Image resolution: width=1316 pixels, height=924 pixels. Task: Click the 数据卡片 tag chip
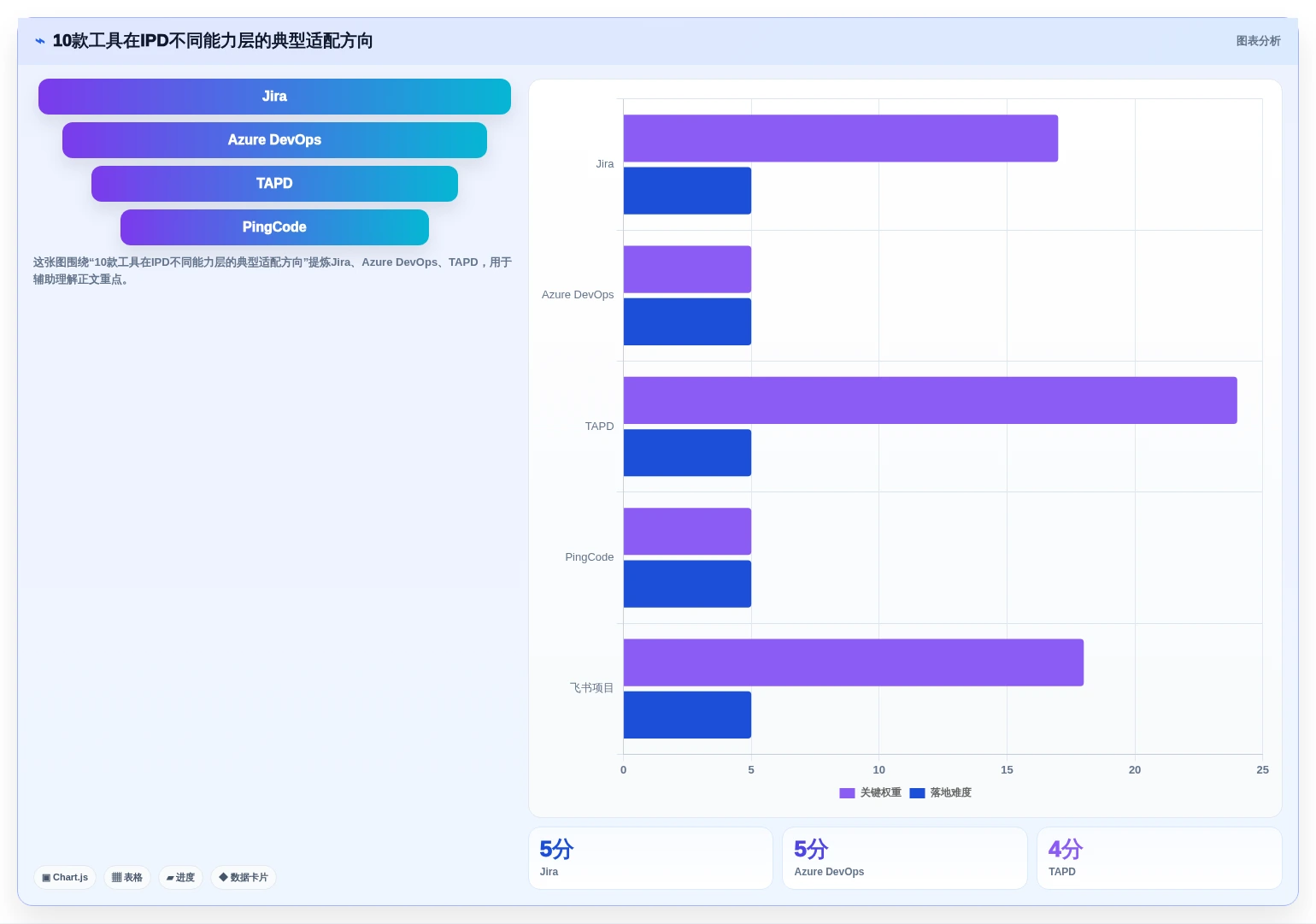(x=244, y=877)
